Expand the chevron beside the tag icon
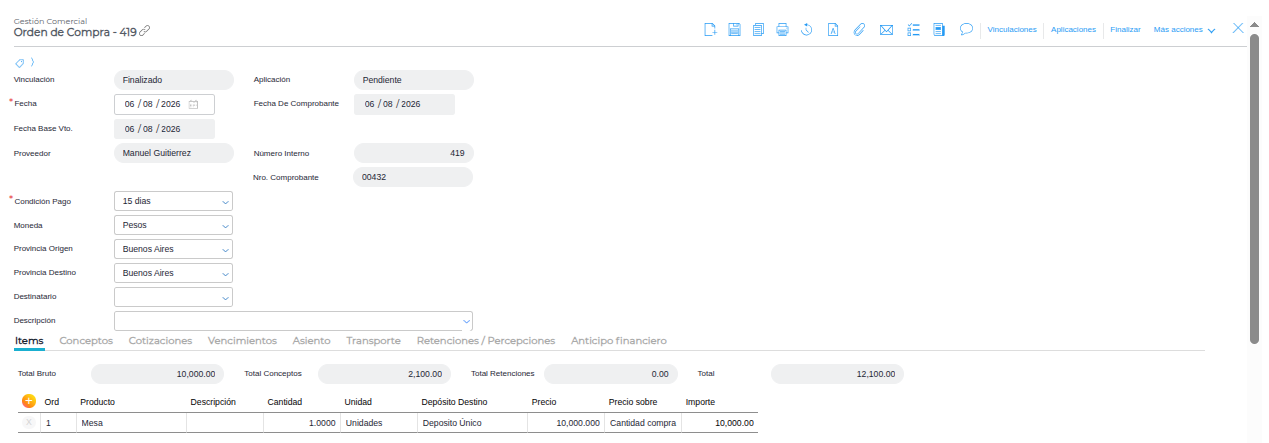The height and width of the screenshot is (443, 1269). pyautogui.click(x=32, y=62)
